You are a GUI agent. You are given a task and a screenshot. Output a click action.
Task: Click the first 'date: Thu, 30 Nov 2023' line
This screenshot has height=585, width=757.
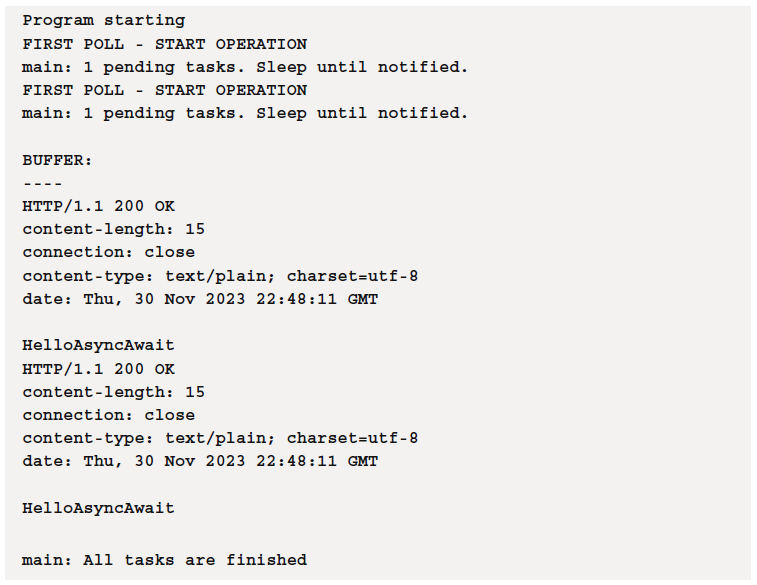[200, 299]
